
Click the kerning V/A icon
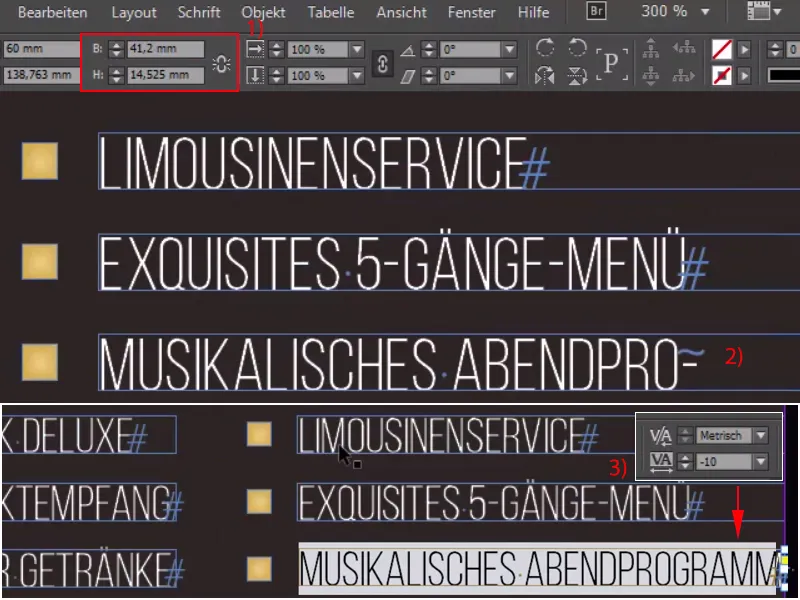click(x=660, y=436)
